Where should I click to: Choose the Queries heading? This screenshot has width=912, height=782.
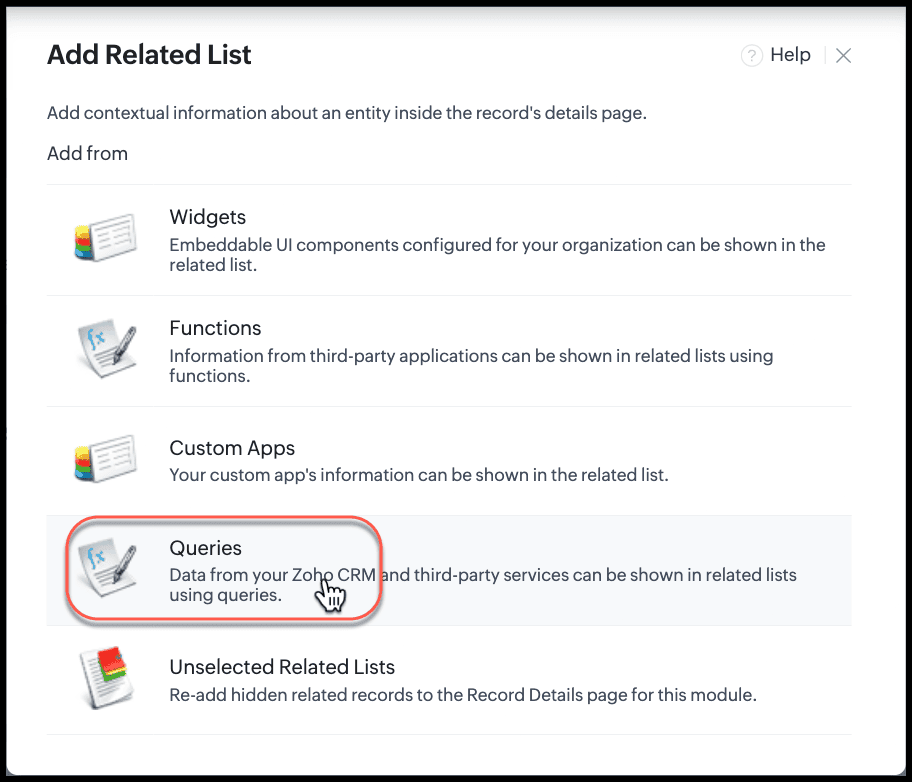[x=205, y=548]
